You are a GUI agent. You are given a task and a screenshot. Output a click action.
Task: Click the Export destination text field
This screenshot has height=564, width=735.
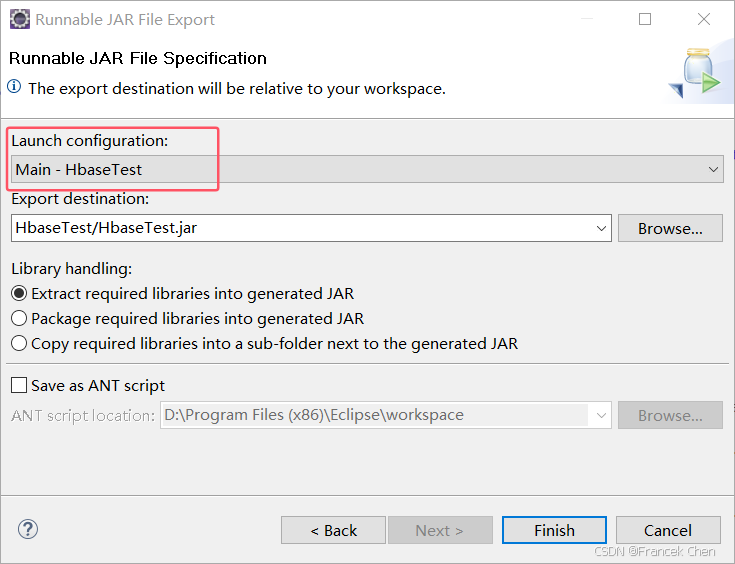(x=300, y=228)
